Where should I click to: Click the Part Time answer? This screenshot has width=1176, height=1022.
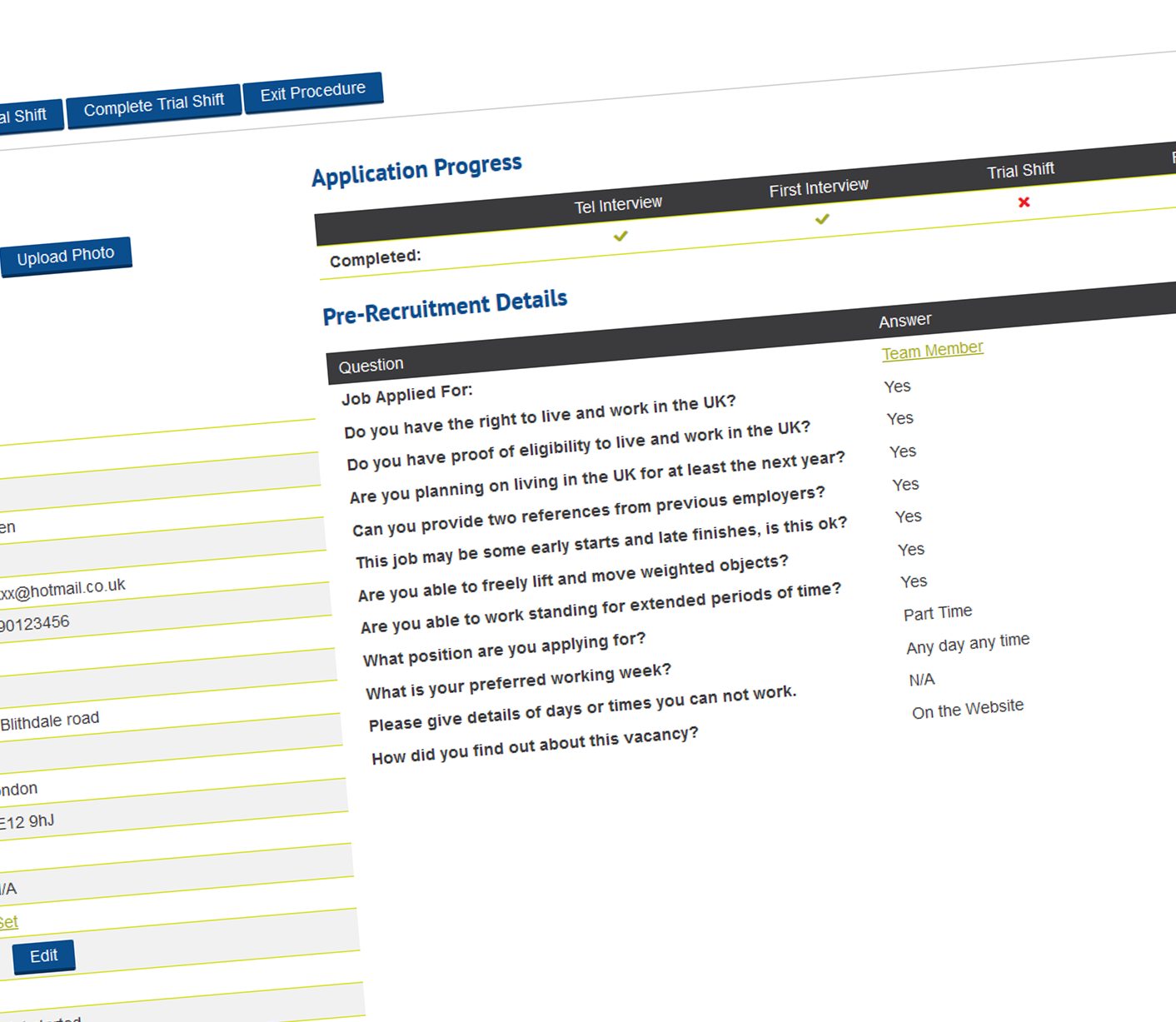coord(938,612)
